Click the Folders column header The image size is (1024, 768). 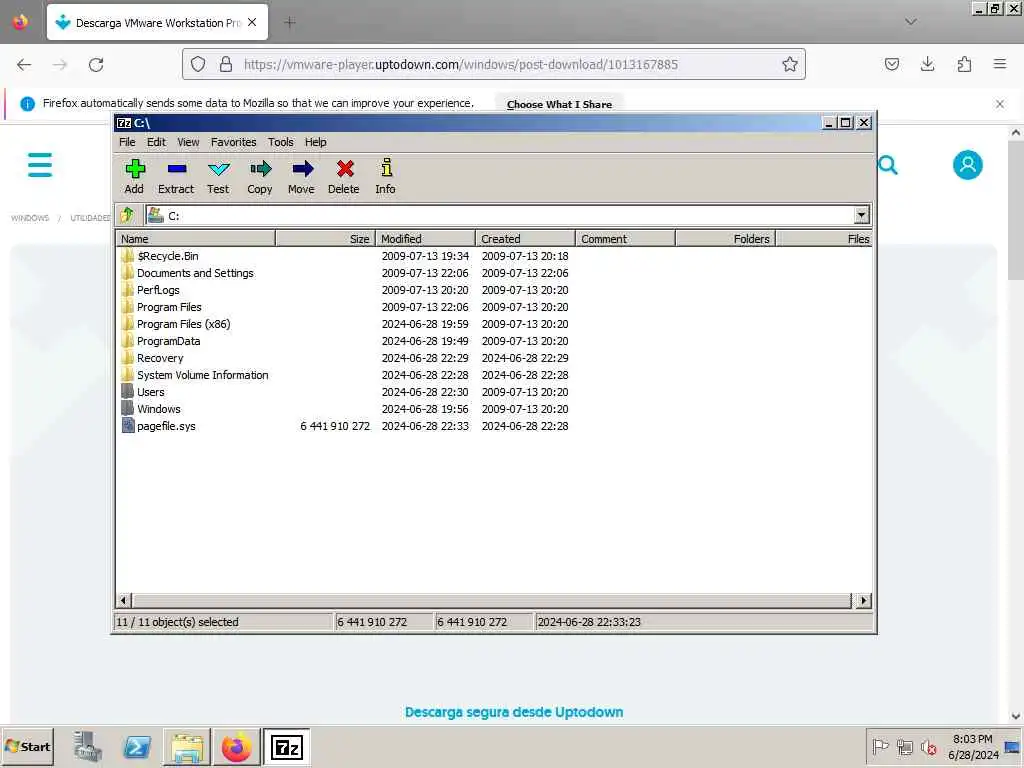[x=725, y=238]
